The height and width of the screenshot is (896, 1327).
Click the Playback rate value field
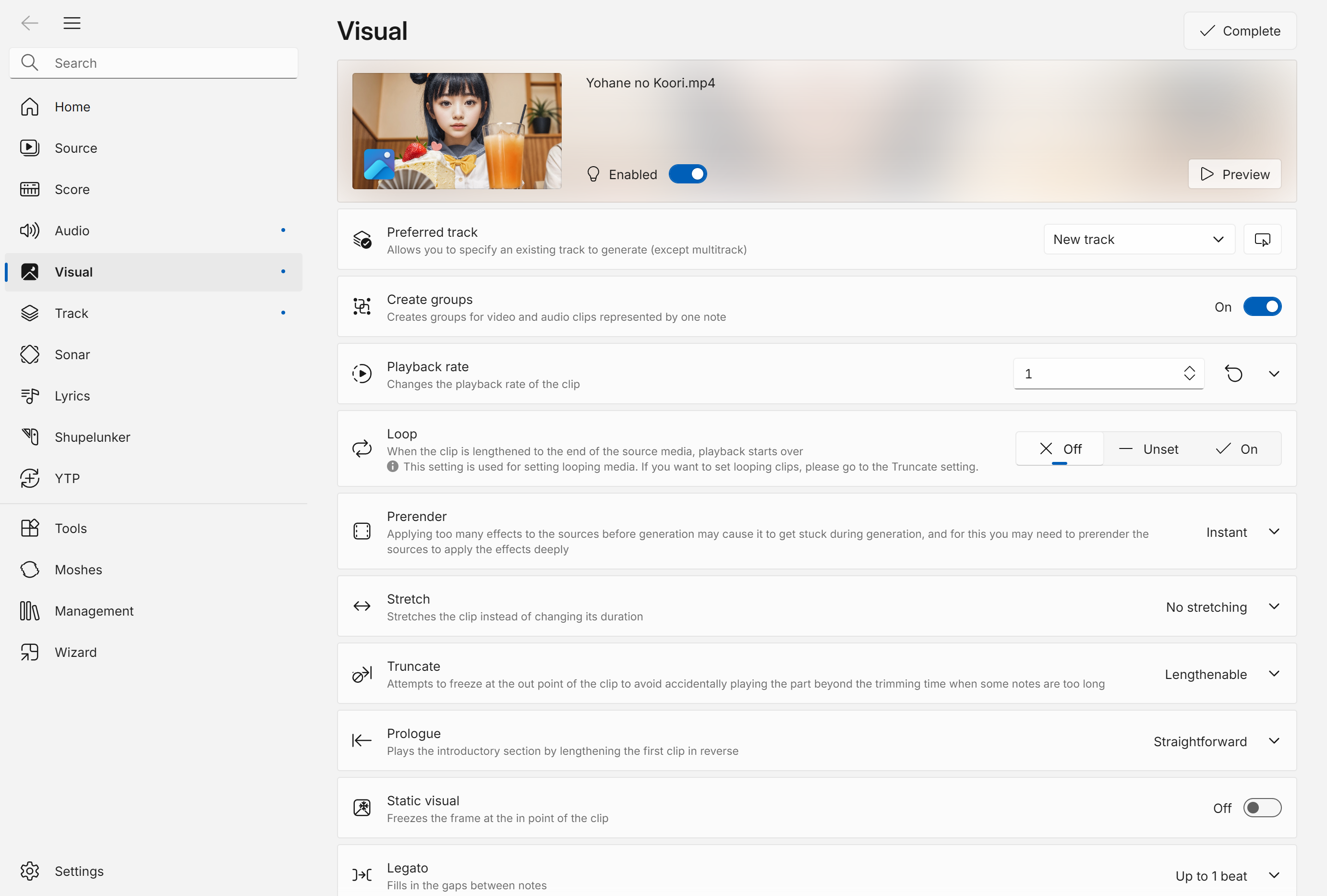[x=1109, y=374]
